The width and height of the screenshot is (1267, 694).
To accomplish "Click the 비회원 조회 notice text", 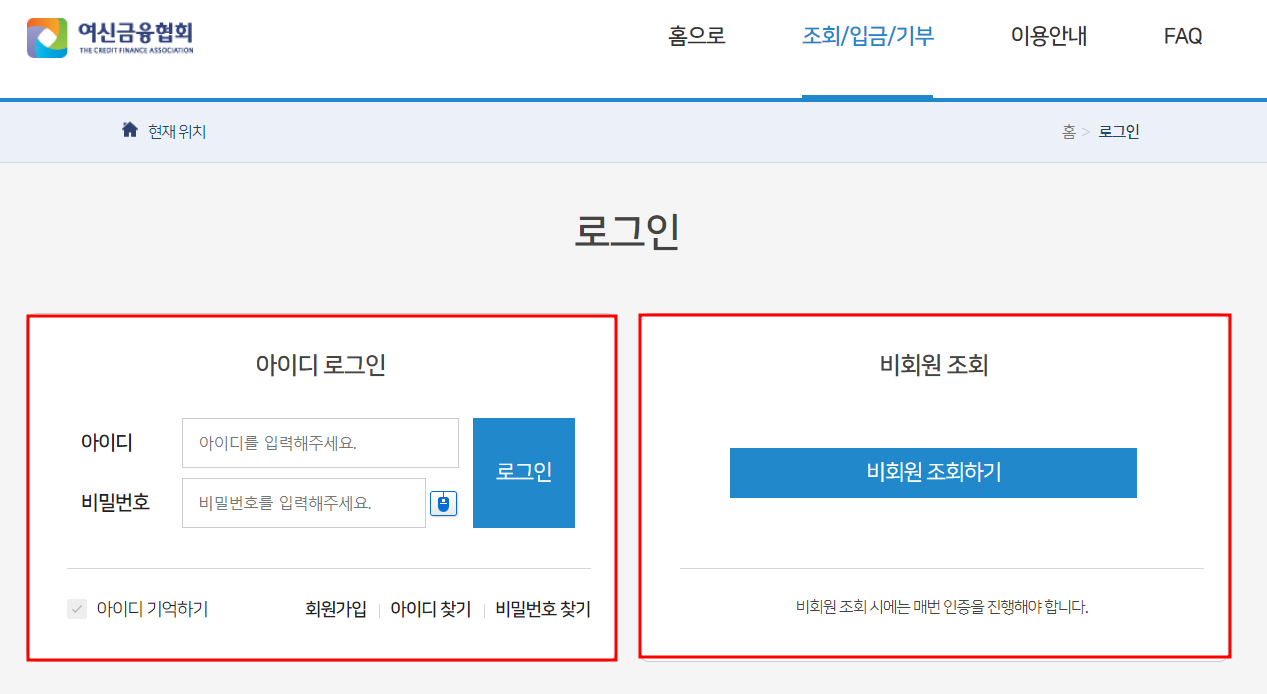I will pyautogui.click(x=933, y=608).
